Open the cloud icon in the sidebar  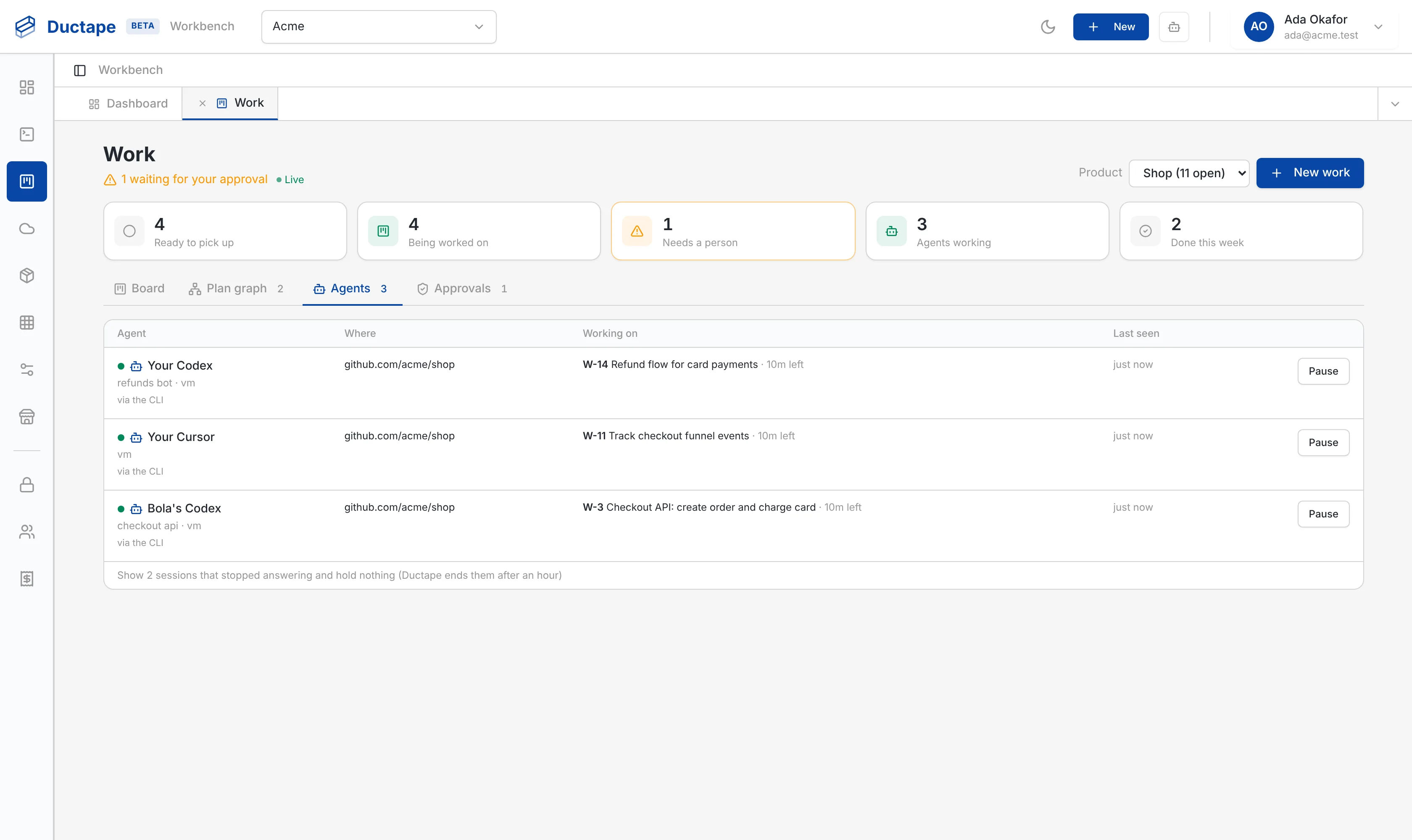coord(26,228)
